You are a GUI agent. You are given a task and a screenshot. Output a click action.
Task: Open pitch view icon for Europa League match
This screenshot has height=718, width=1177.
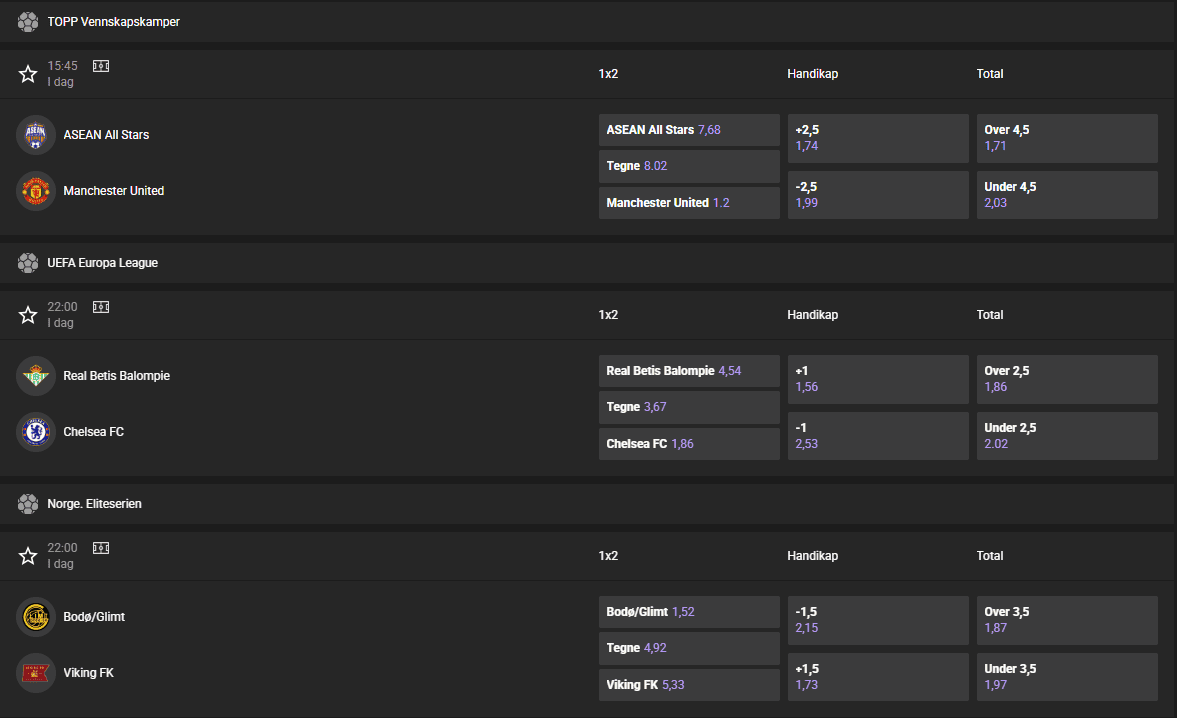tap(101, 307)
